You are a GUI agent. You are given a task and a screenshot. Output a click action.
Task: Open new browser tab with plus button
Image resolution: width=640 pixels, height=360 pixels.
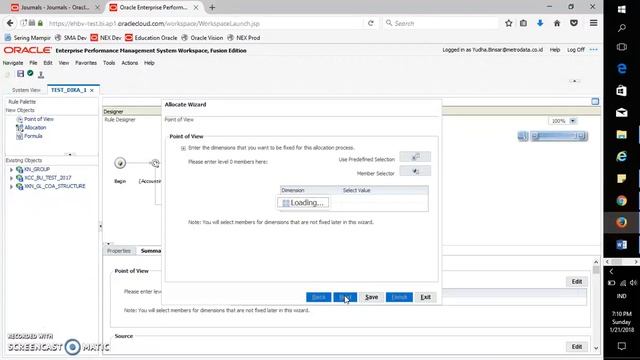click(x=212, y=7)
